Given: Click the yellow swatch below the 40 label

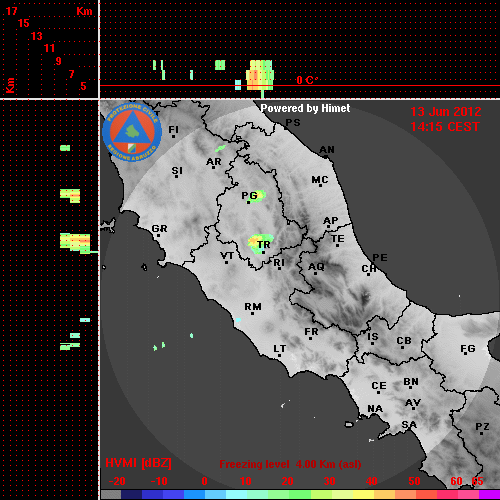Looking at the screenshot, I should 363,494.
